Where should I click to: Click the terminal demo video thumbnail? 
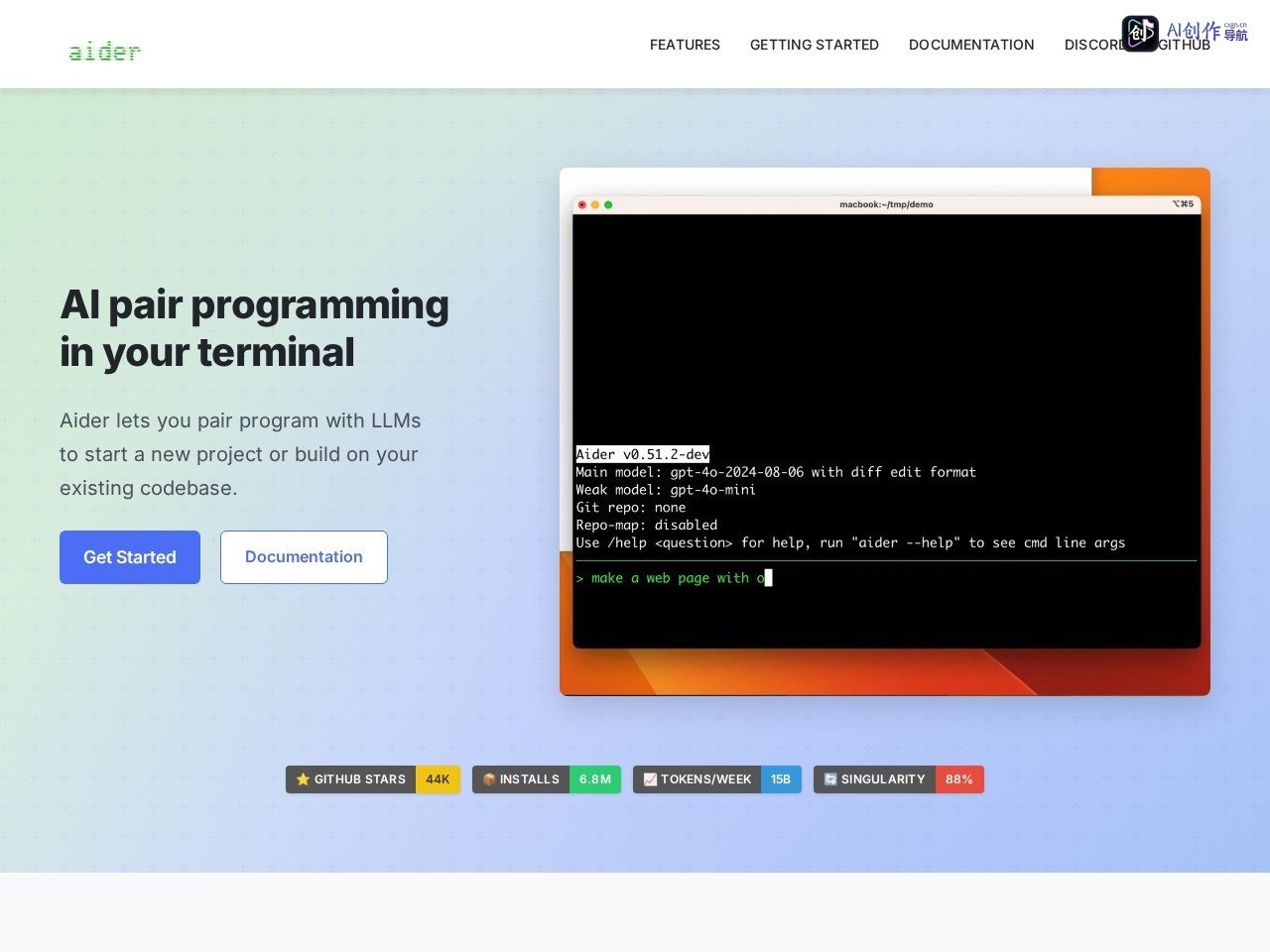(885, 431)
